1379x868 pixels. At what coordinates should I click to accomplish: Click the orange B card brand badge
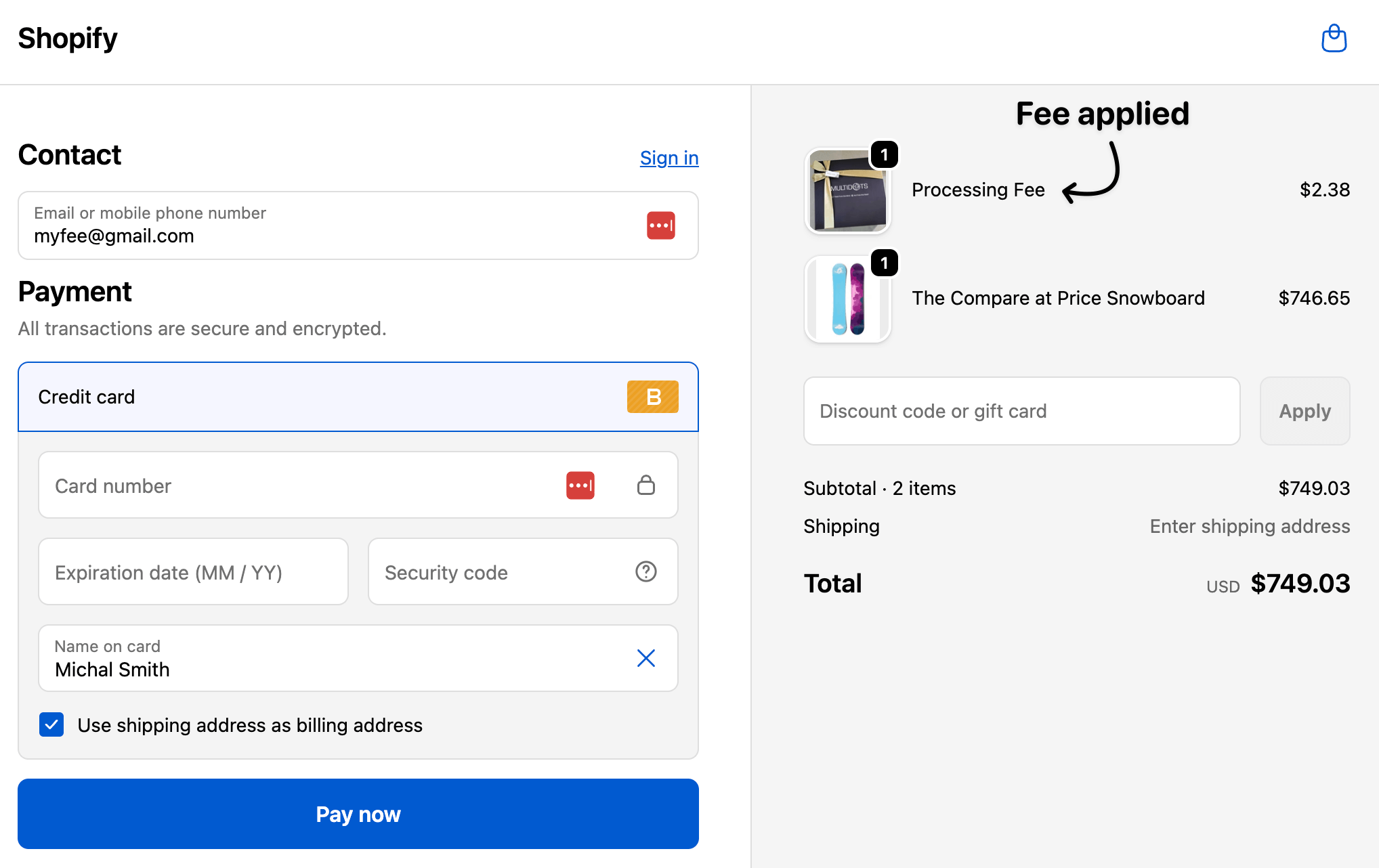pos(652,397)
